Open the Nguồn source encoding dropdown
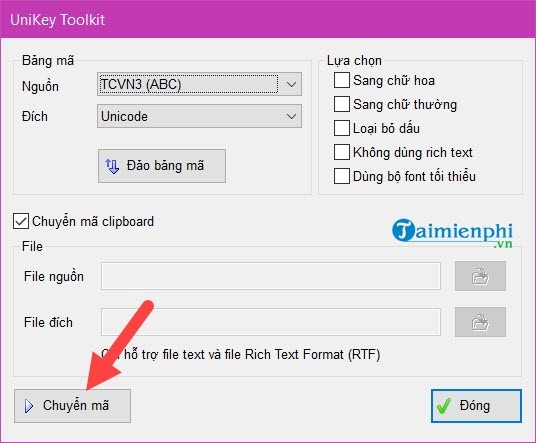536x443 pixels. tap(199, 84)
